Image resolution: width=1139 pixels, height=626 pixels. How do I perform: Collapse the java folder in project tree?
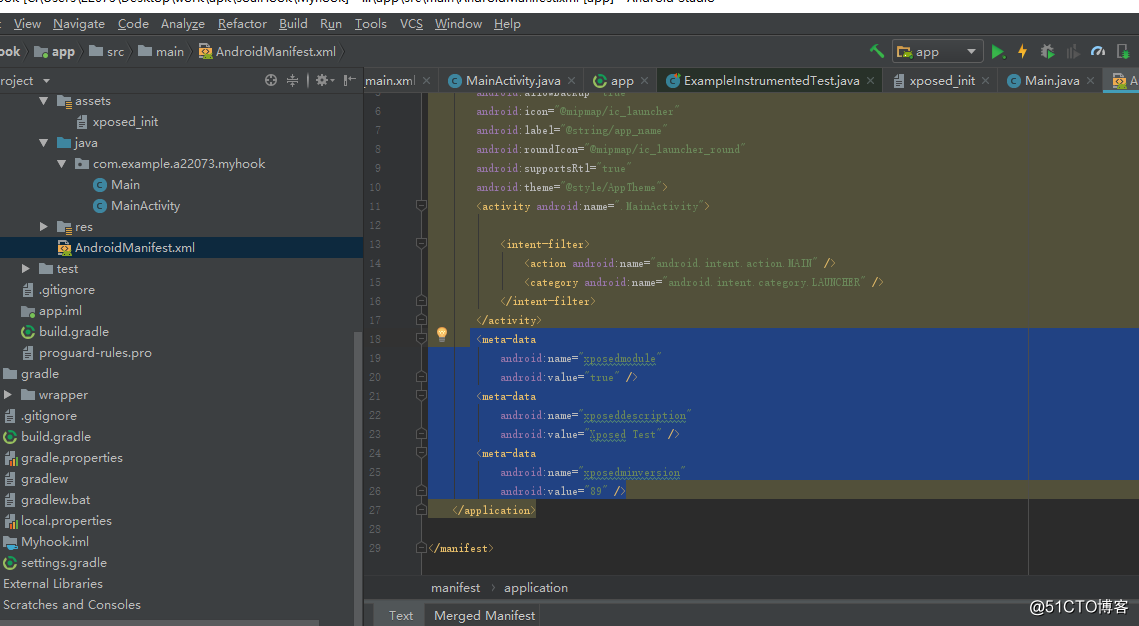point(44,143)
